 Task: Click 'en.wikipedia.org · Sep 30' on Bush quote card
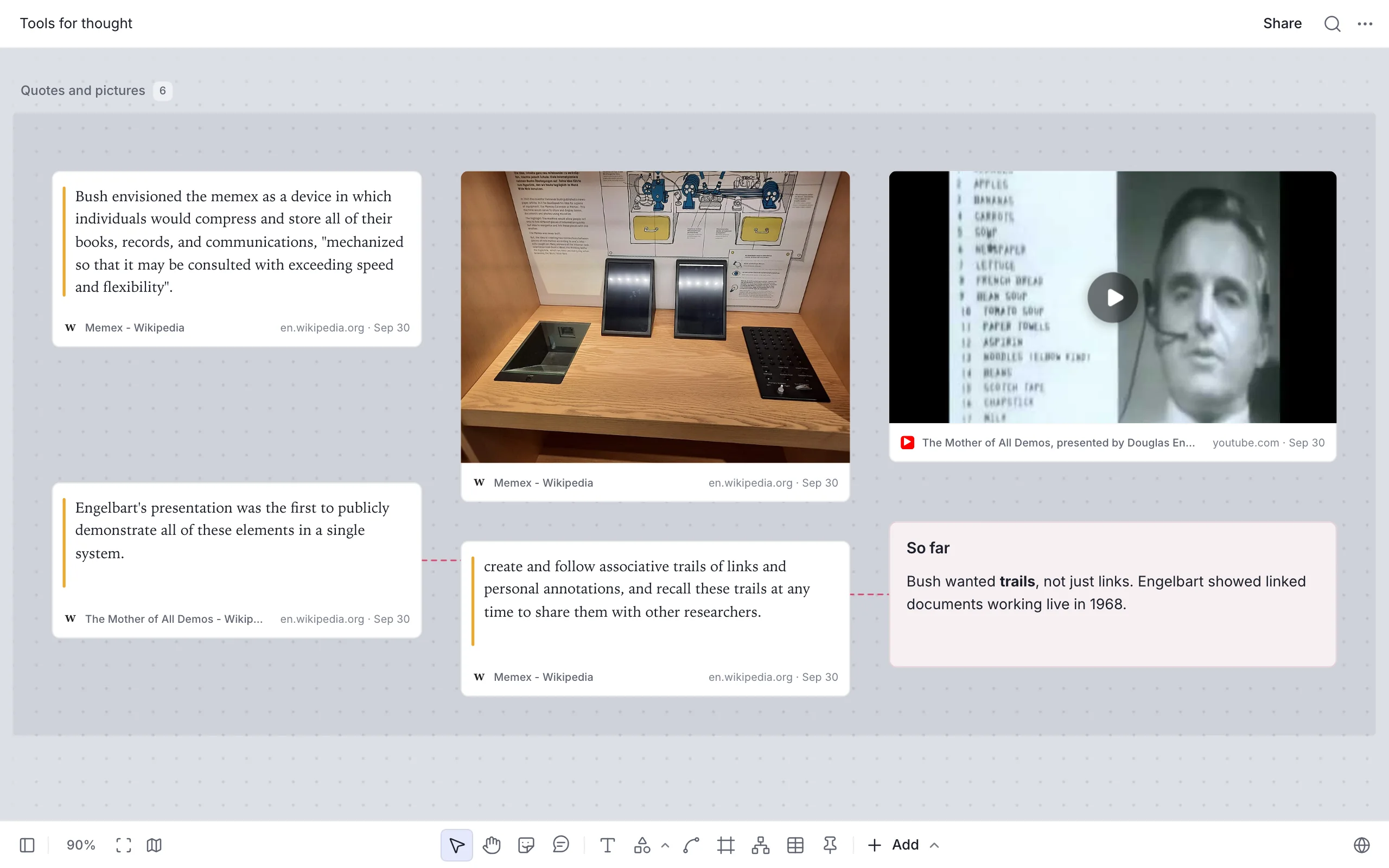click(345, 328)
